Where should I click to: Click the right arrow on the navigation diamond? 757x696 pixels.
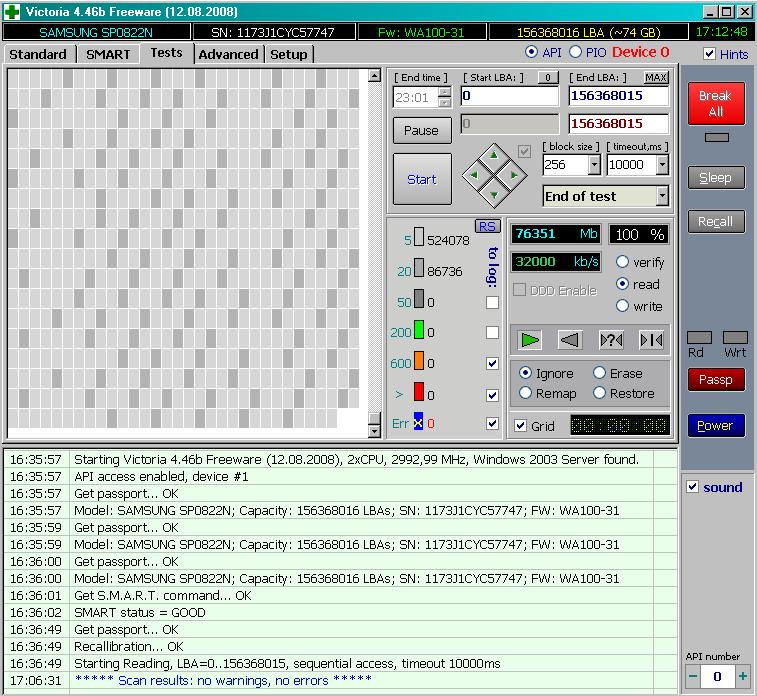514,175
